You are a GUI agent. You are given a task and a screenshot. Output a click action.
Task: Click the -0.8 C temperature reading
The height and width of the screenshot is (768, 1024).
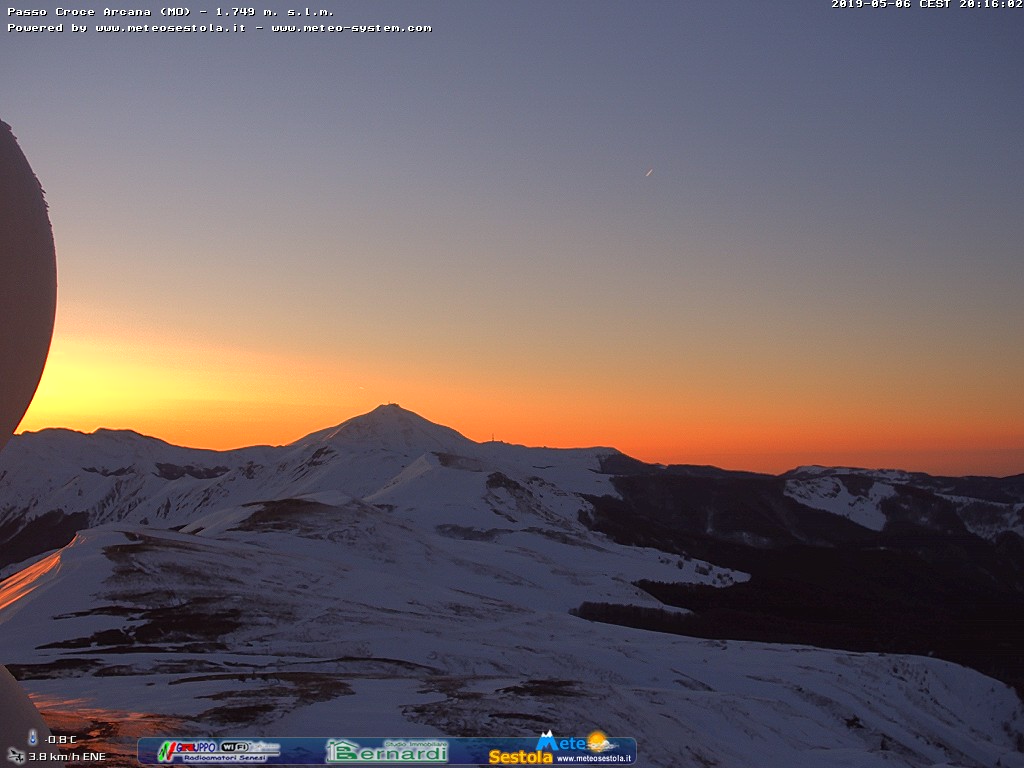coord(61,740)
